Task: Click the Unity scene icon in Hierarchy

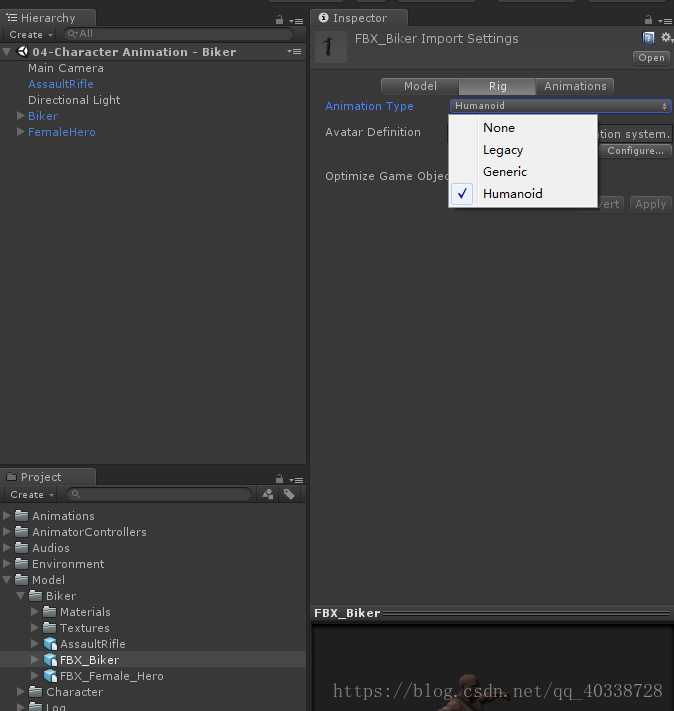Action: point(22,52)
